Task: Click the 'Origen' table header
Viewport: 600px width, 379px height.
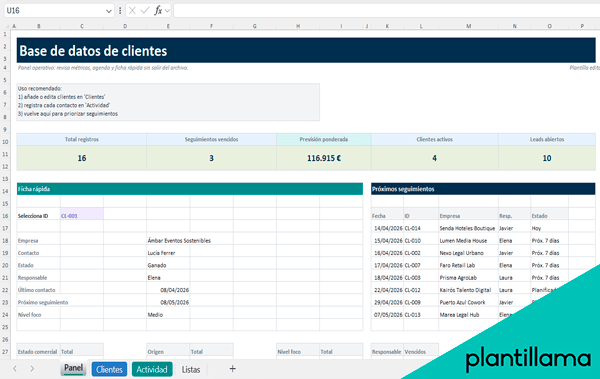Action: 168,351
